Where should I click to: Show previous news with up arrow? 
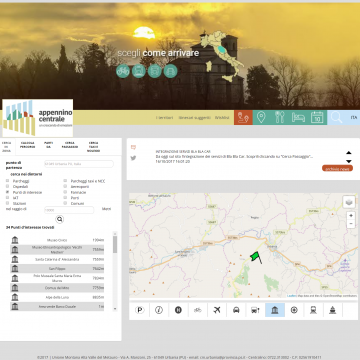[349, 153]
